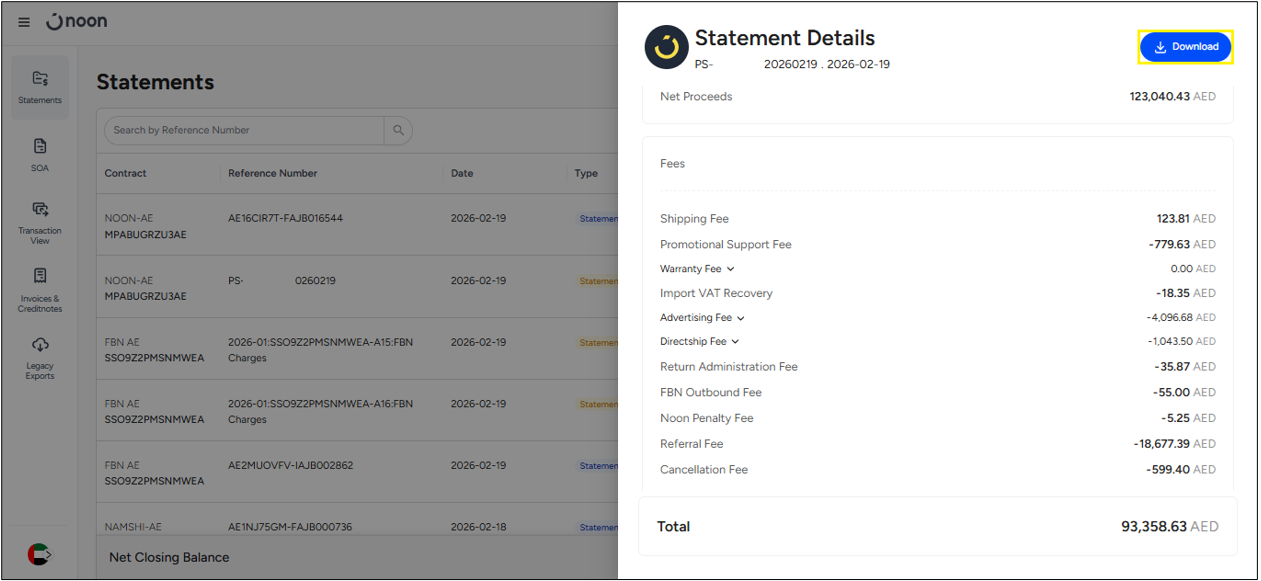
Task: Click the noon logo
Action: point(78,21)
